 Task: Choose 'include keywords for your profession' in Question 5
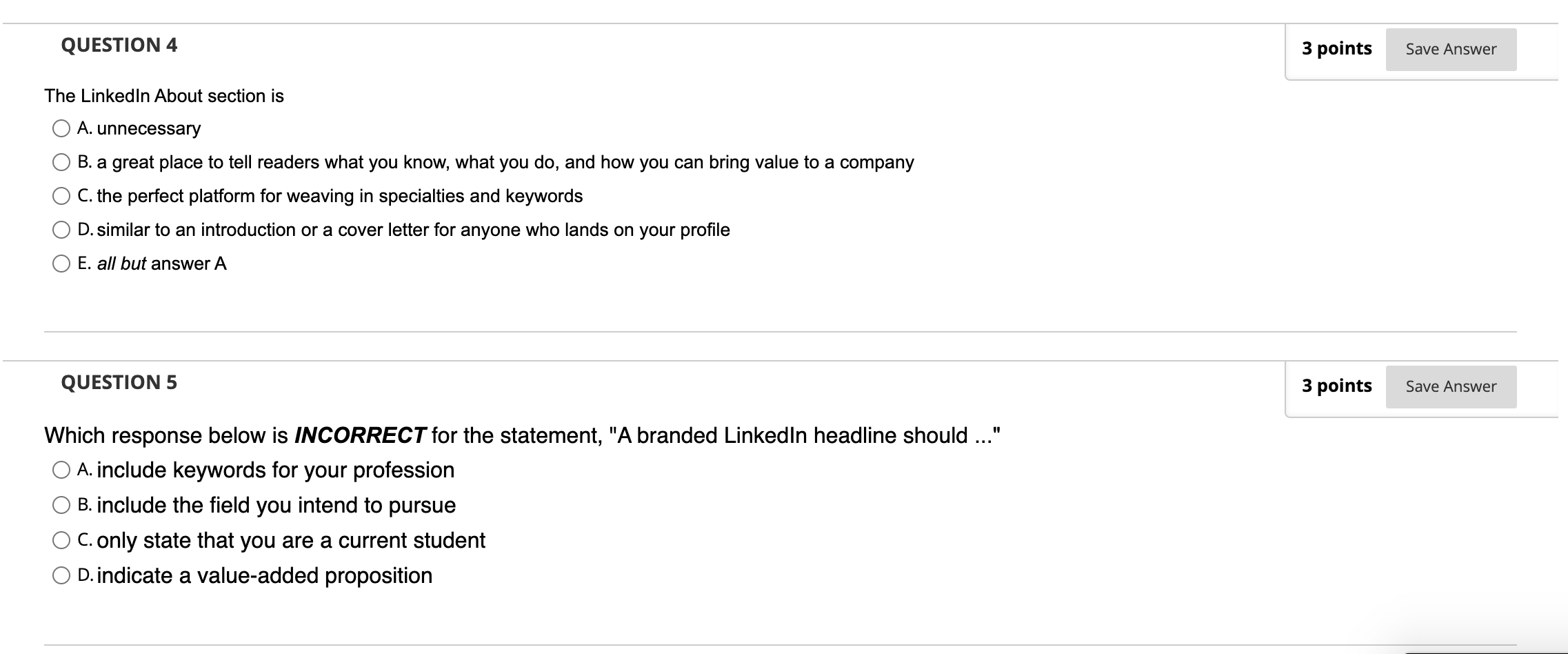click(61, 470)
